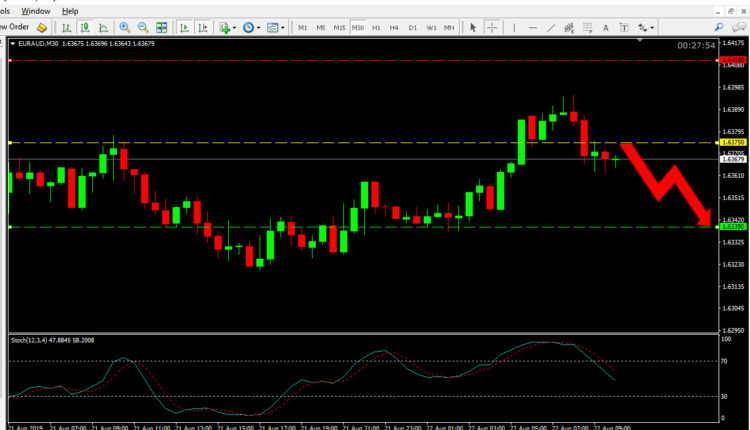Click the chart shift triangle marker
Viewport: 750px width, 430px height.
(640, 41)
